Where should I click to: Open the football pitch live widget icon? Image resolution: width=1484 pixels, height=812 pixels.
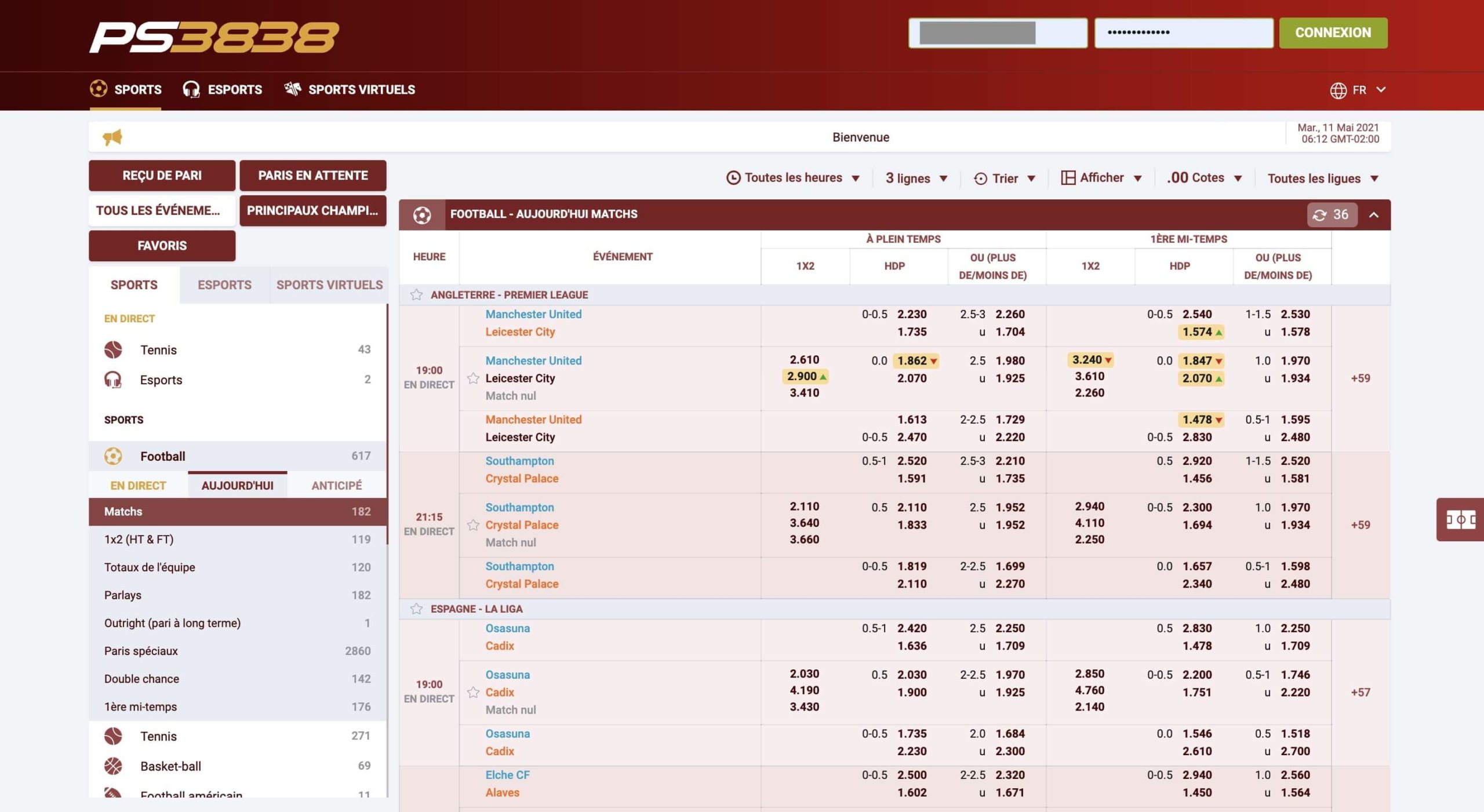click(x=1460, y=519)
